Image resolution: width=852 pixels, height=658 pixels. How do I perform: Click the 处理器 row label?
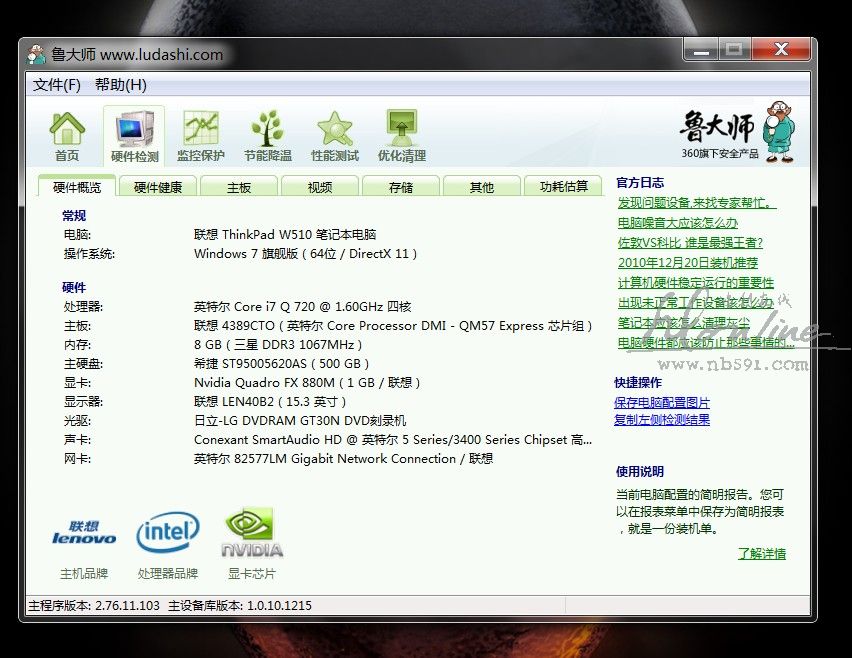[83, 306]
